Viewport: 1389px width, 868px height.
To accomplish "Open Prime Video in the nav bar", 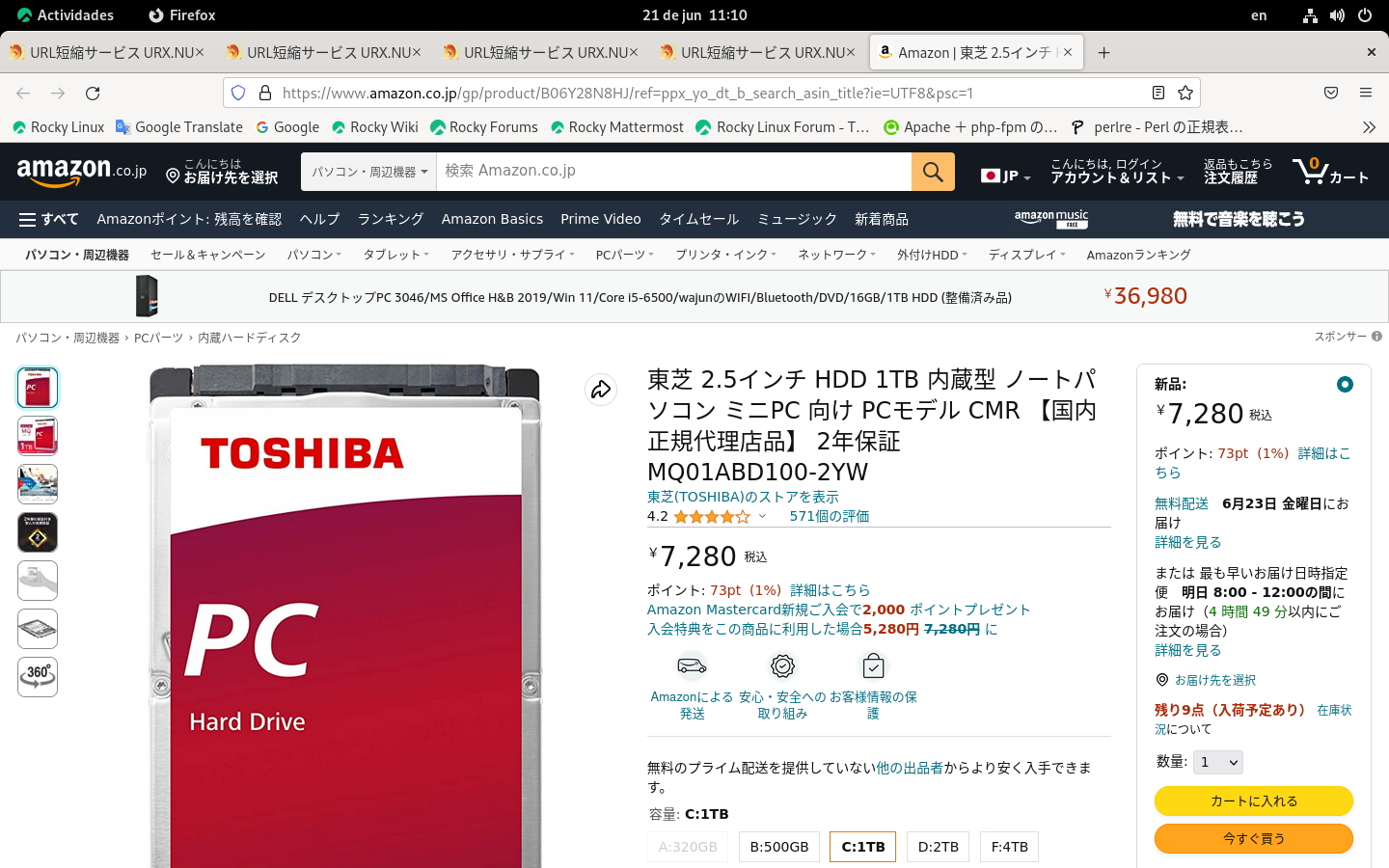I will point(600,219).
